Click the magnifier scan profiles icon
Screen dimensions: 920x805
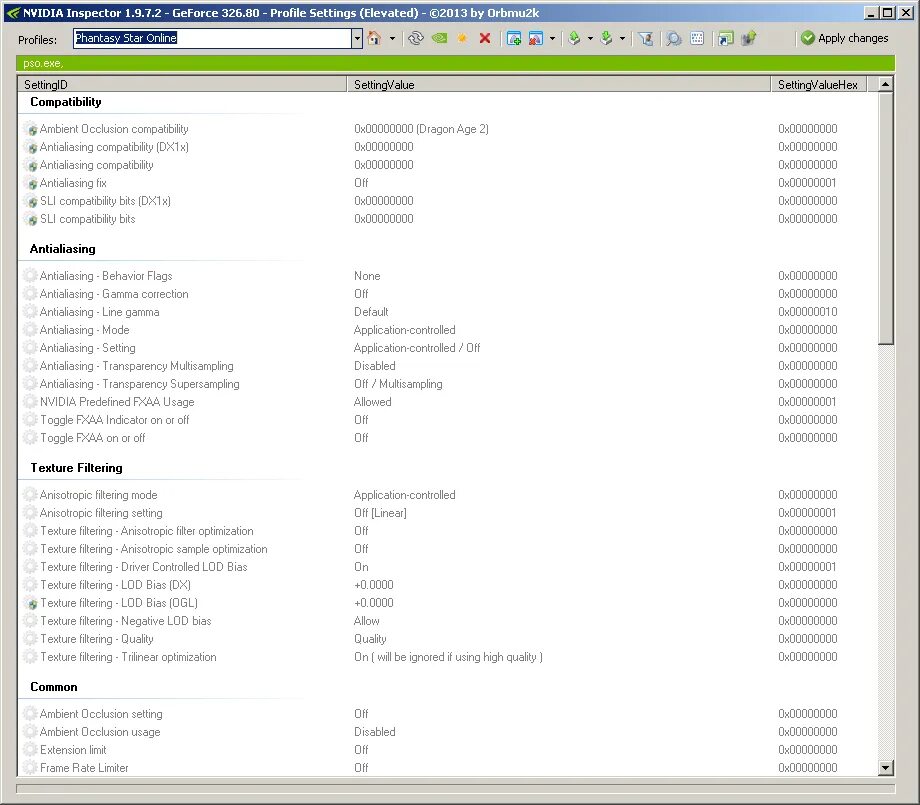click(x=674, y=39)
